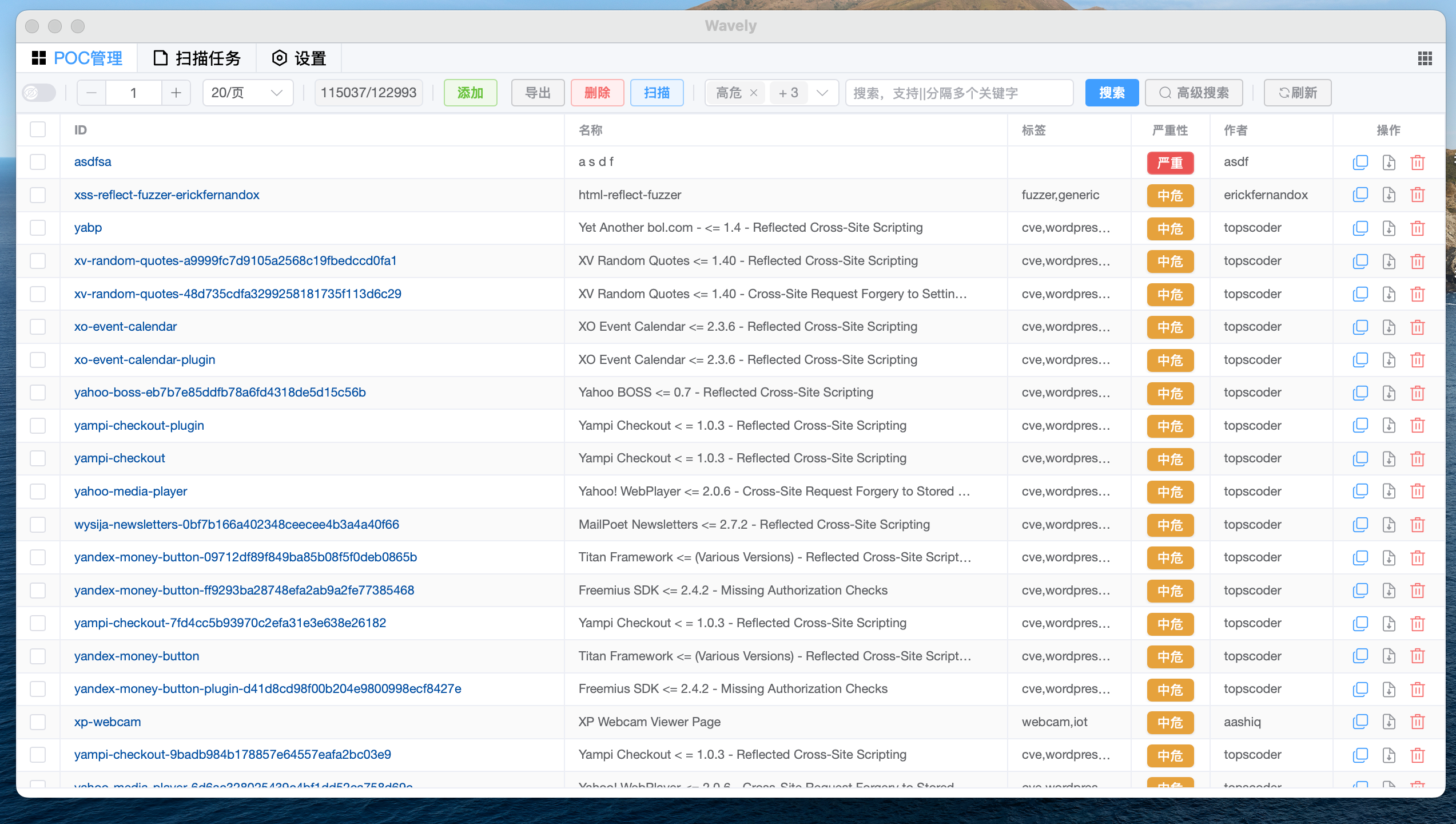Switch to the 扫描任务 tab
Image resolution: width=1456 pixels, height=824 pixels.
197,58
